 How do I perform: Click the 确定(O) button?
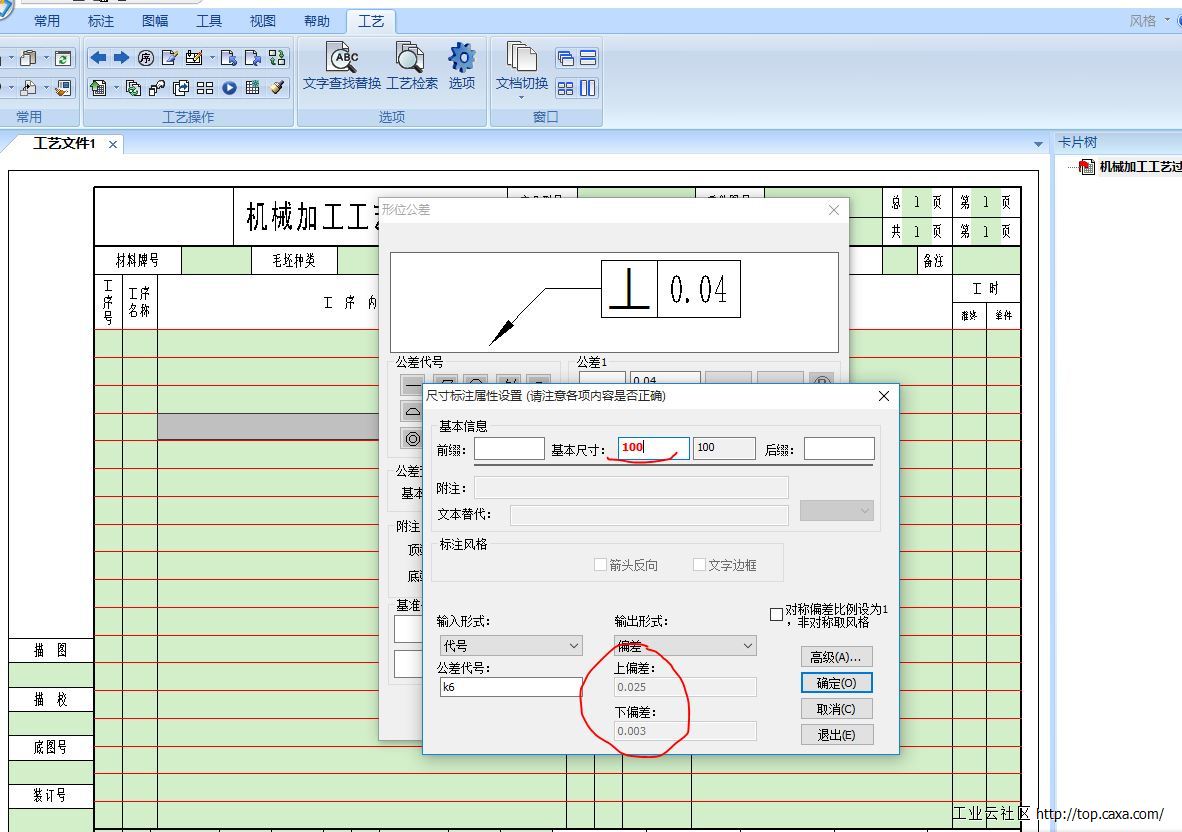[836, 683]
